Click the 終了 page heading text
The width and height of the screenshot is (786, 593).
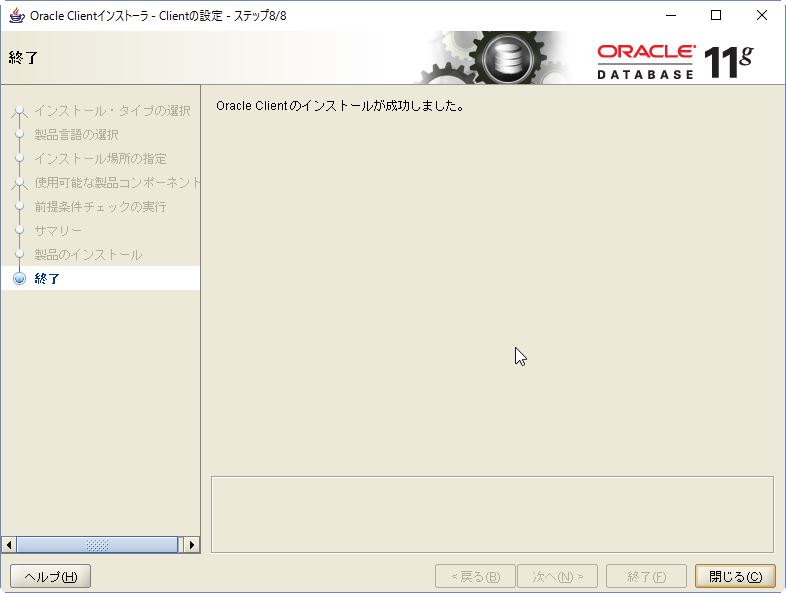23,58
